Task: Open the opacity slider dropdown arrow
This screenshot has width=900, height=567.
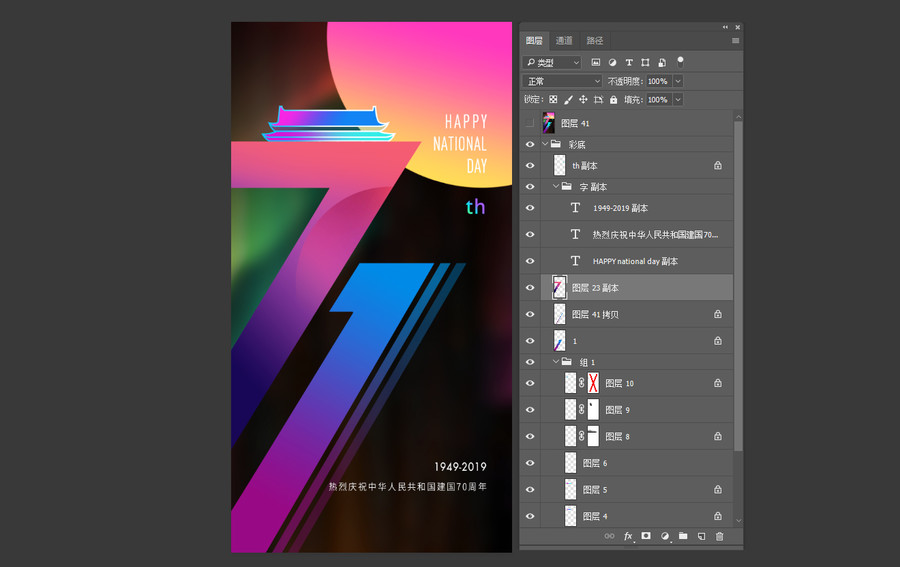Action: [x=678, y=81]
